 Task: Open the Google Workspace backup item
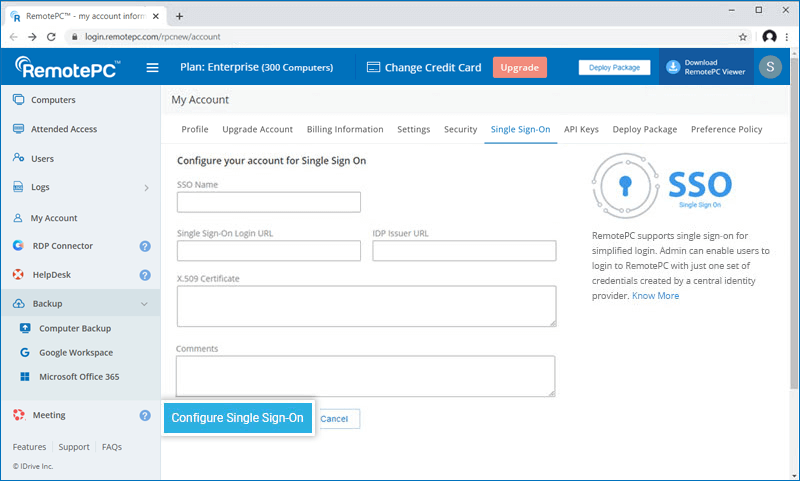(75, 353)
